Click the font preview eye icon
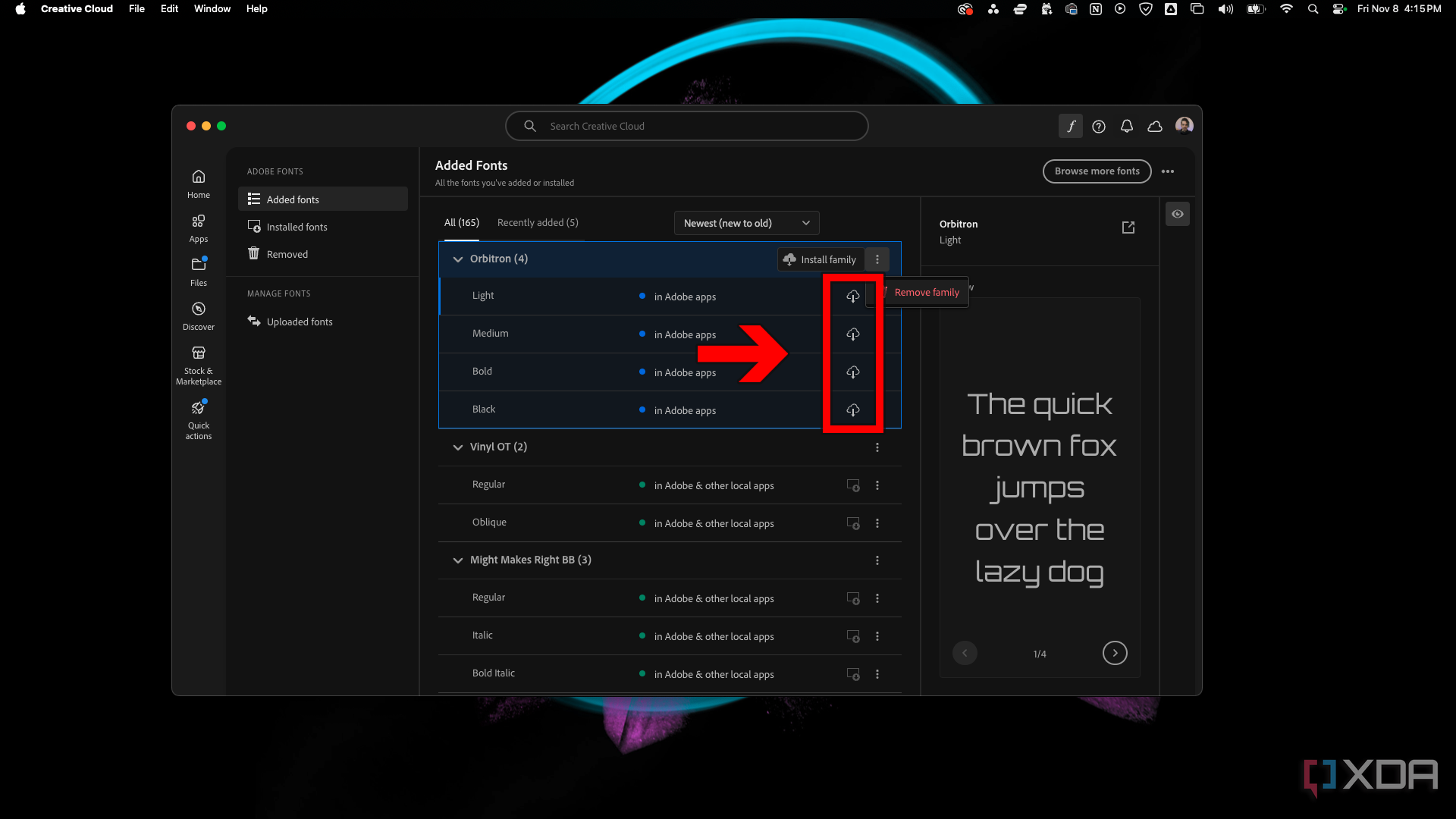Viewport: 1456px width, 819px height. tap(1177, 213)
